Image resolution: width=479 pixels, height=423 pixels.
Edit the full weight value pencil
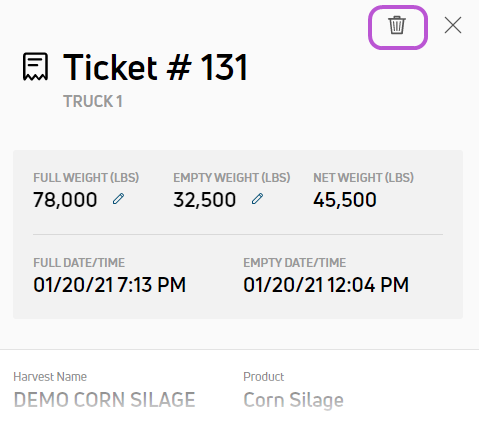pyautogui.click(x=118, y=199)
